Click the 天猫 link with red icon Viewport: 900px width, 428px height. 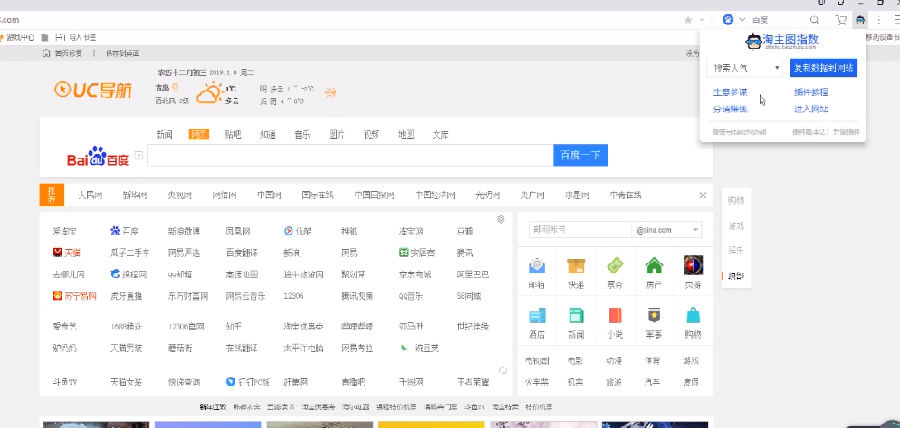tap(67, 252)
